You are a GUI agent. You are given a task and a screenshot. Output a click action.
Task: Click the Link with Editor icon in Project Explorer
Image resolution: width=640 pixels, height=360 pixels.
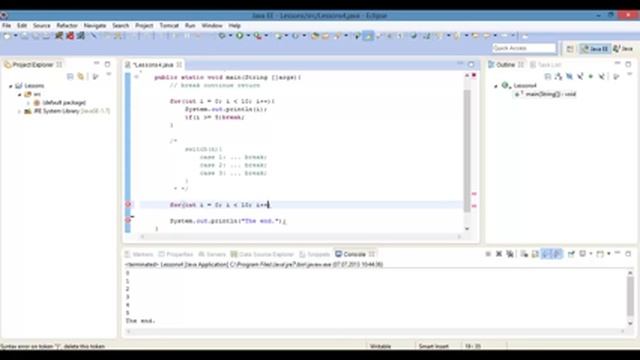coord(81,77)
